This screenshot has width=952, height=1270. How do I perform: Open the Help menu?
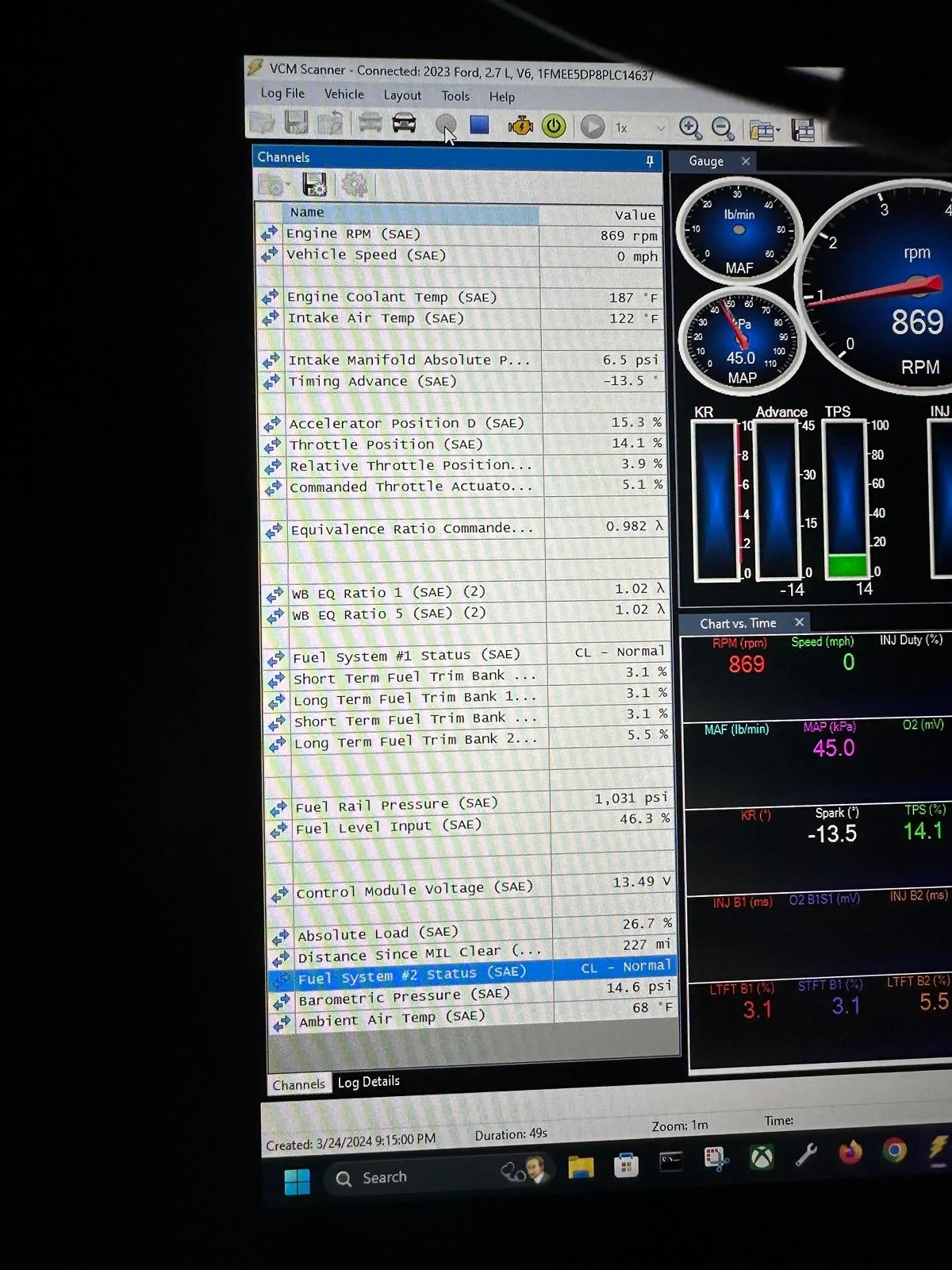(501, 97)
